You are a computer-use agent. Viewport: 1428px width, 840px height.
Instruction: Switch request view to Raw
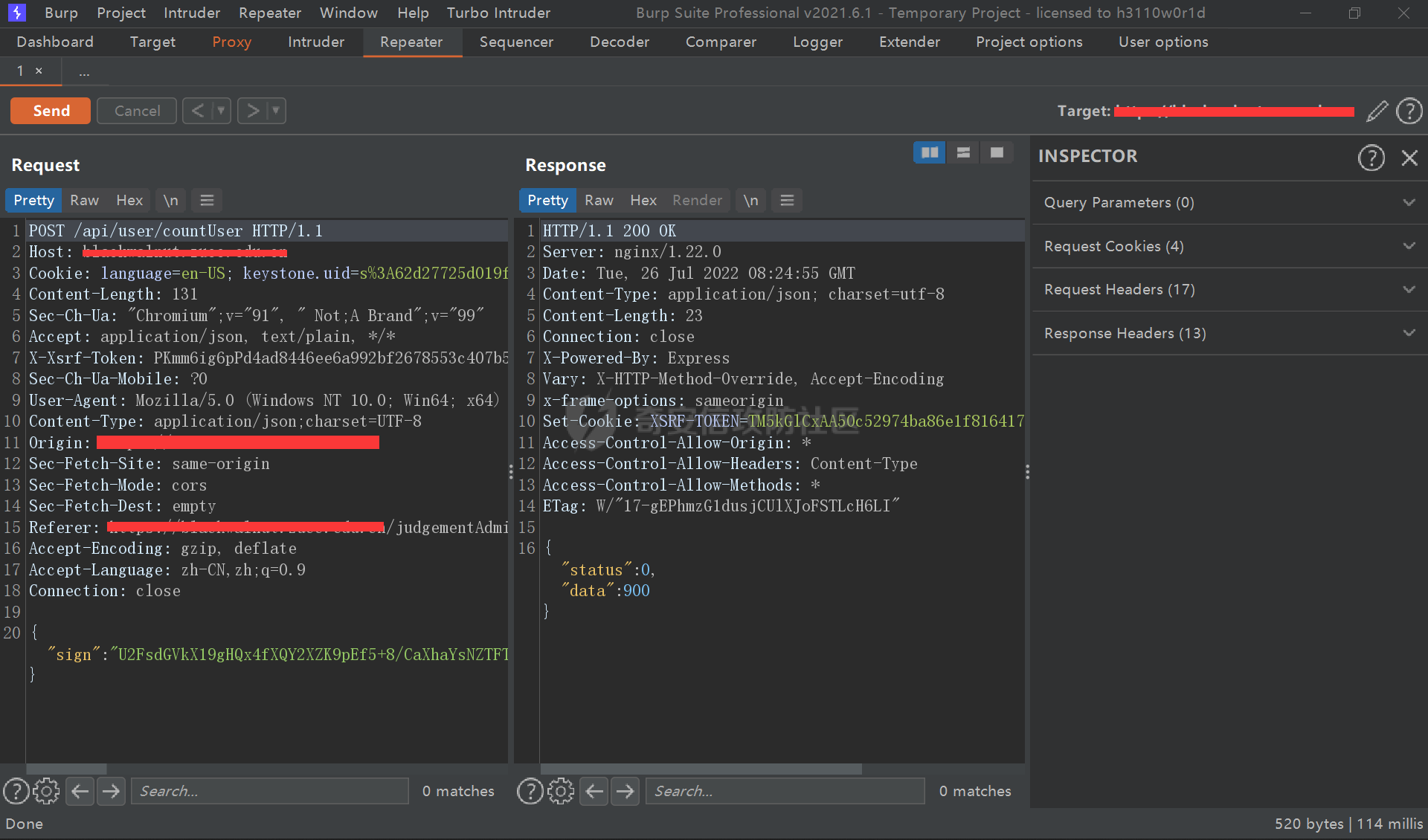84,200
